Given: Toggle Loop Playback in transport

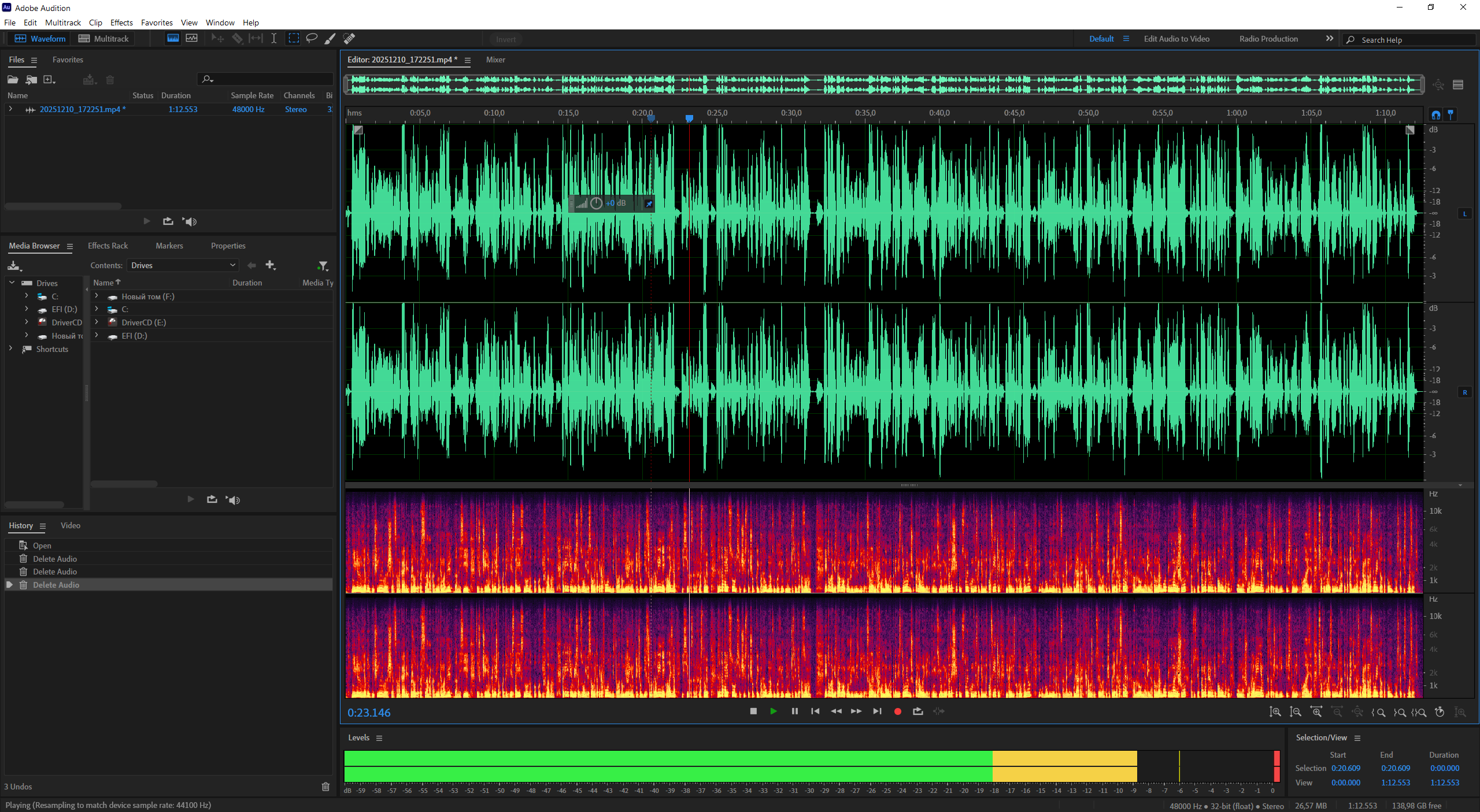Looking at the screenshot, I should (917, 711).
